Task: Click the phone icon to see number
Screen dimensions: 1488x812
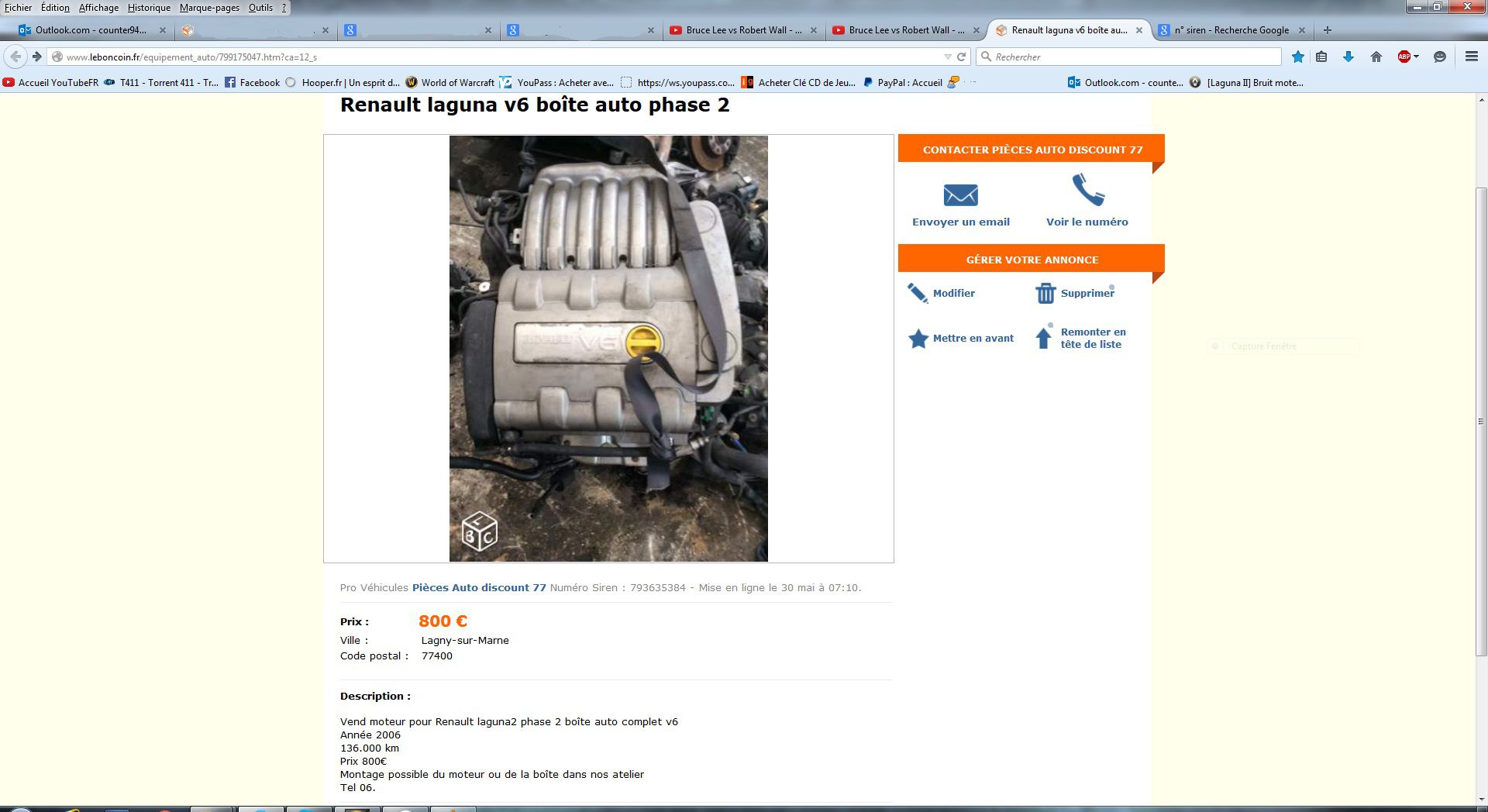Action: pos(1087,190)
